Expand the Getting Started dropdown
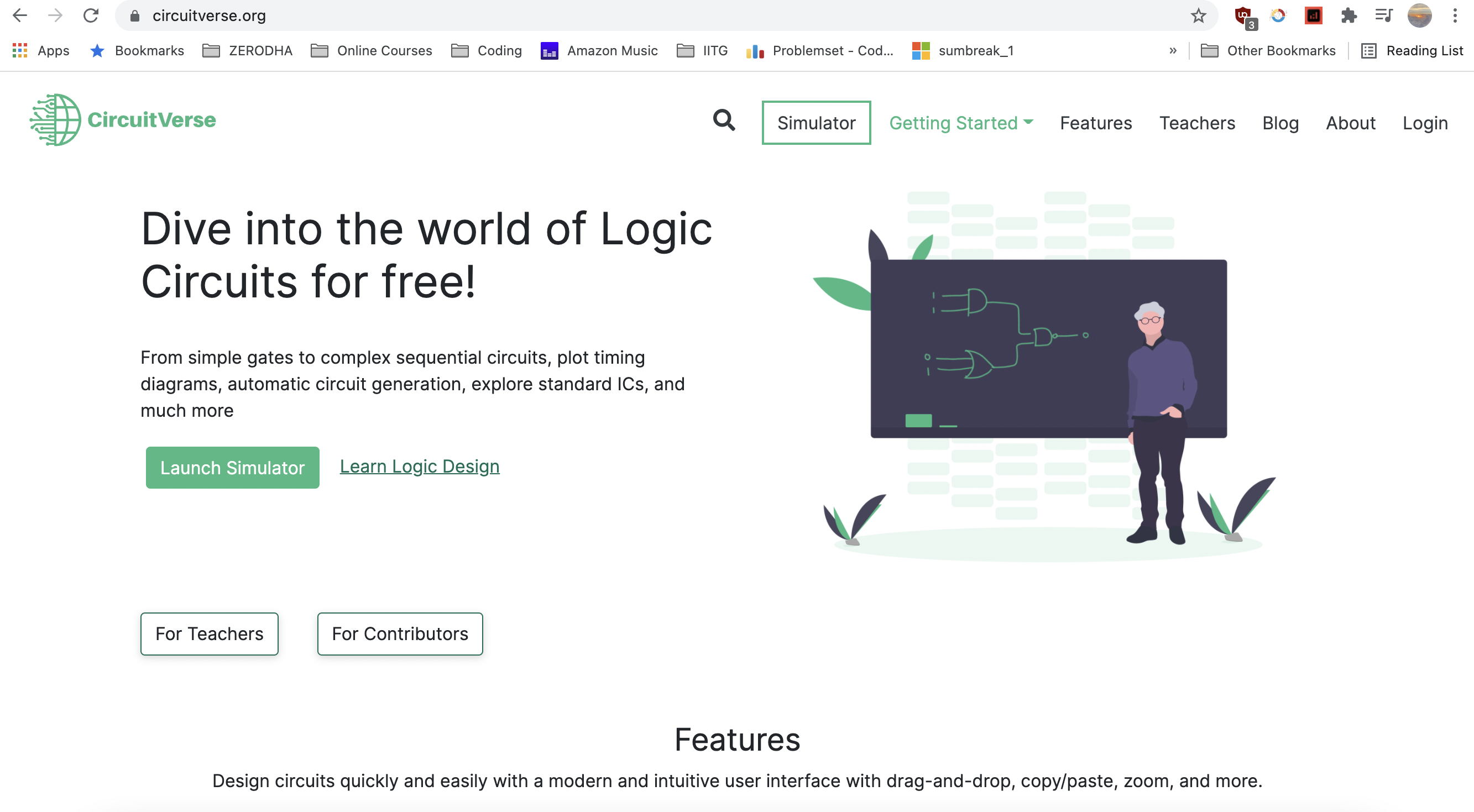 [x=961, y=123]
